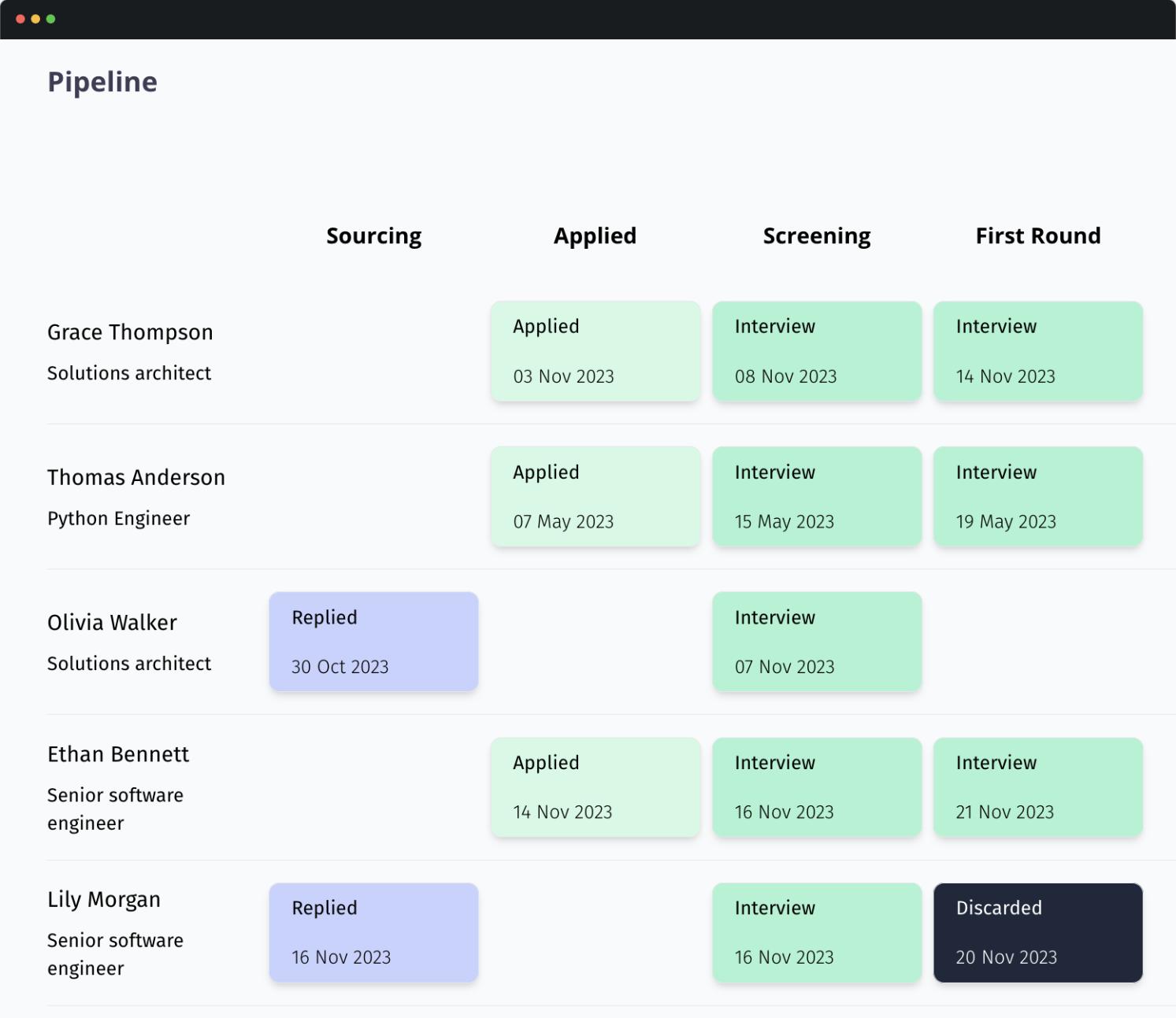Select Lily Morgan's name
The image size is (1176, 1018).
click(103, 898)
